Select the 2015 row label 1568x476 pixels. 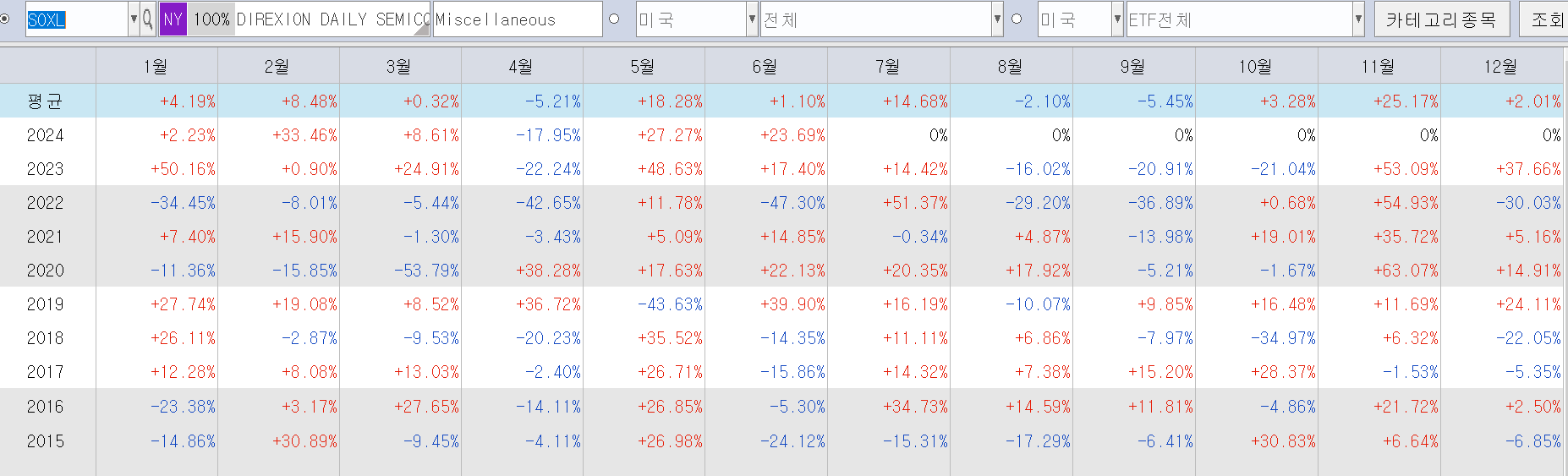click(x=46, y=441)
